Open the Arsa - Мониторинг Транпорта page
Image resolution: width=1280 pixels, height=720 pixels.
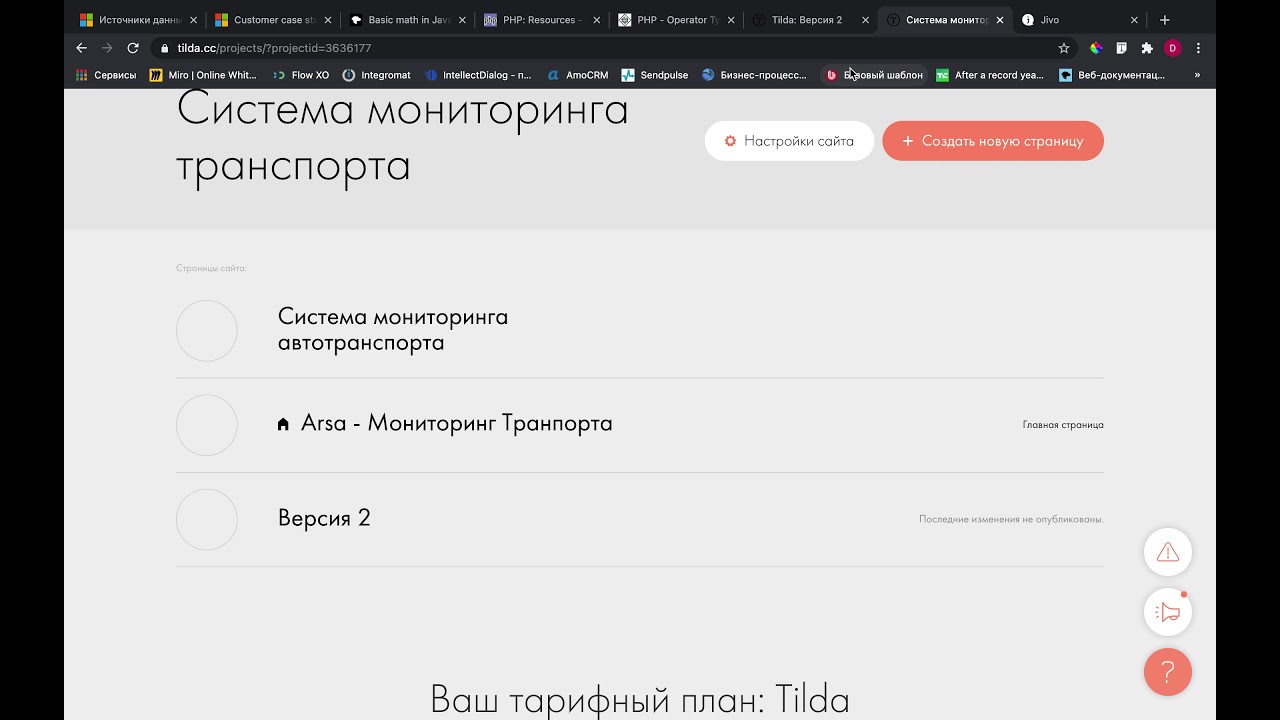[457, 423]
